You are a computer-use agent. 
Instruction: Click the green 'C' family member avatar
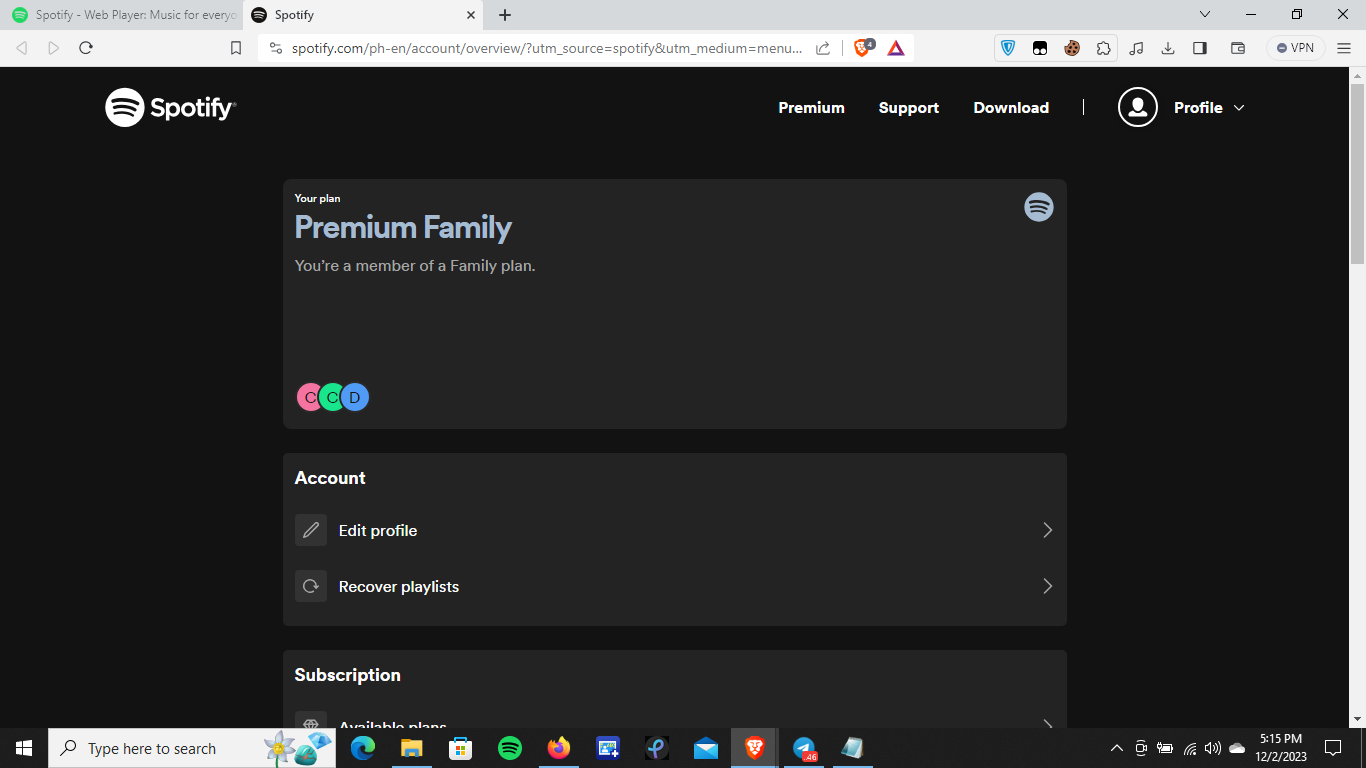(332, 397)
